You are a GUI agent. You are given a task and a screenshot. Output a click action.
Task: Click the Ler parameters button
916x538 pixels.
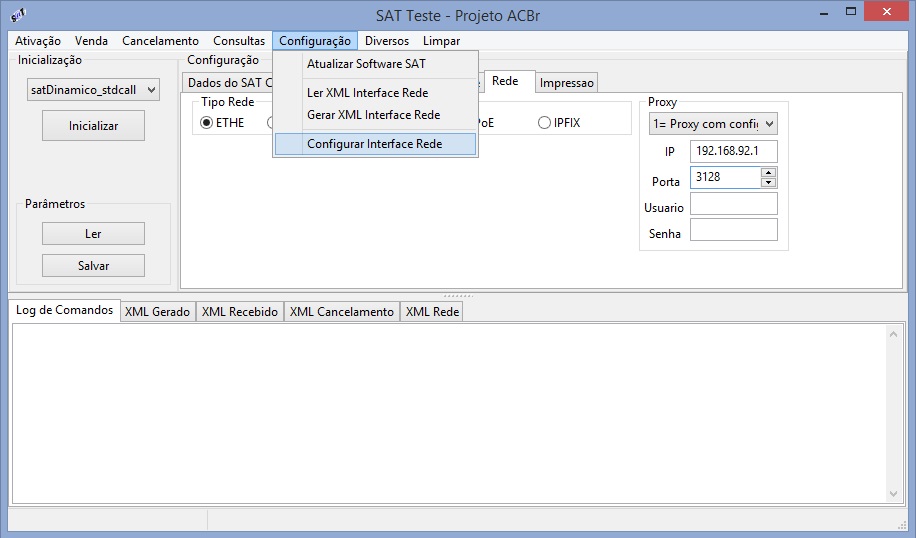click(93, 234)
